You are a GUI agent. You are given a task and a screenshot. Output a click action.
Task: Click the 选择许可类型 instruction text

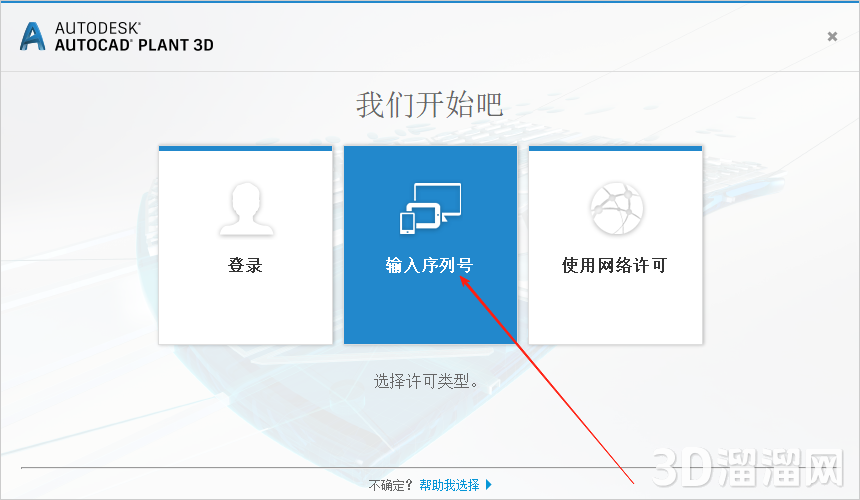point(426,381)
